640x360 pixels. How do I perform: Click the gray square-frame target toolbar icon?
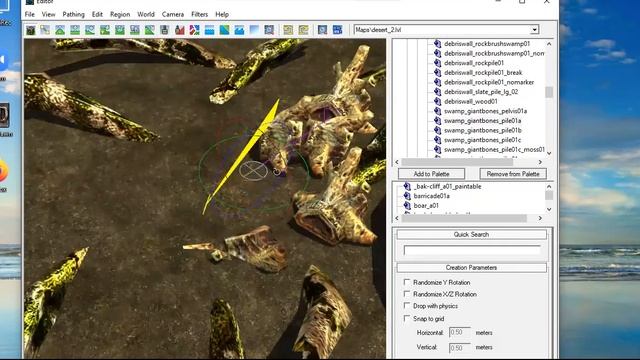269,30
